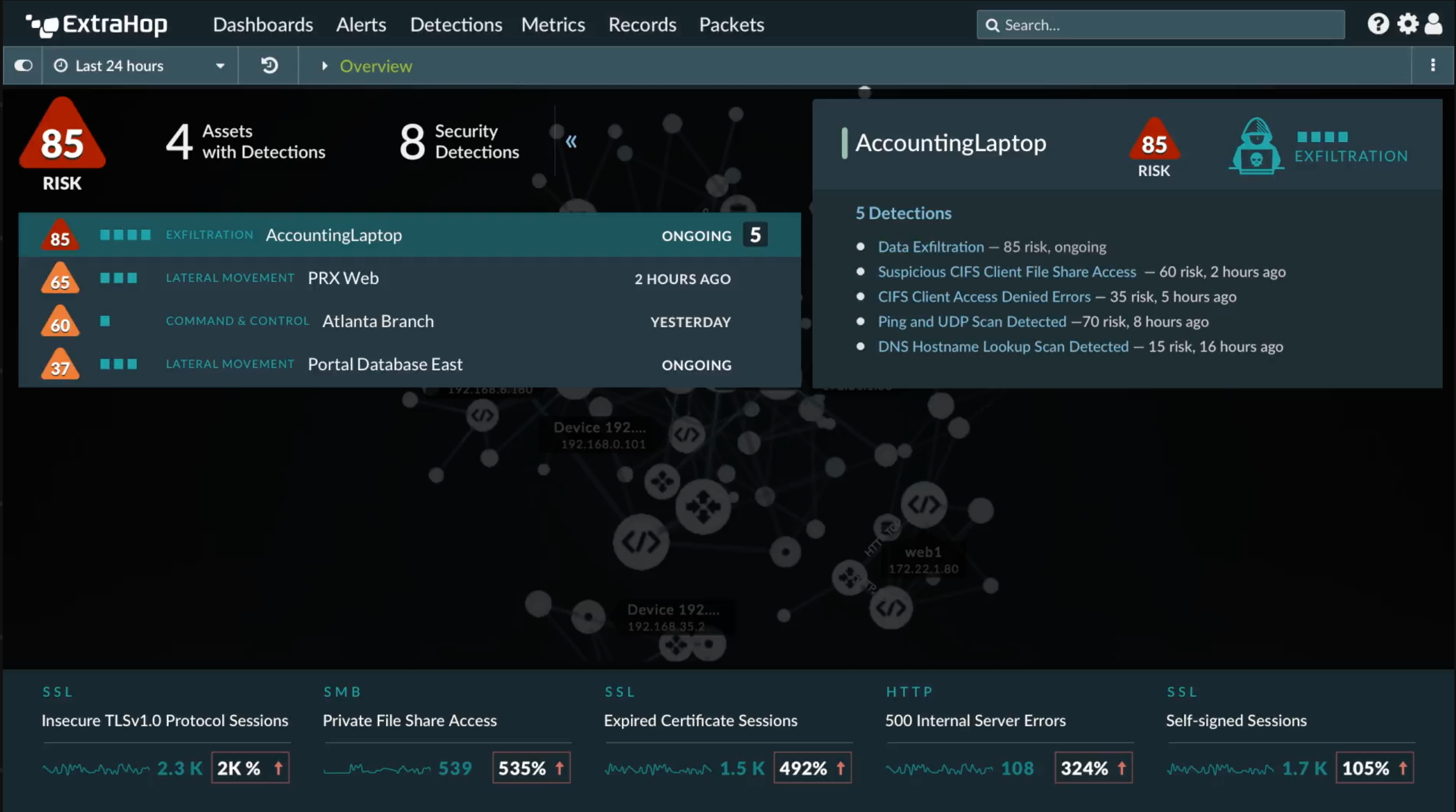Click the AccountingLaptop title in detail panel
The image size is (1456, 812).
[x=951, y=143]
